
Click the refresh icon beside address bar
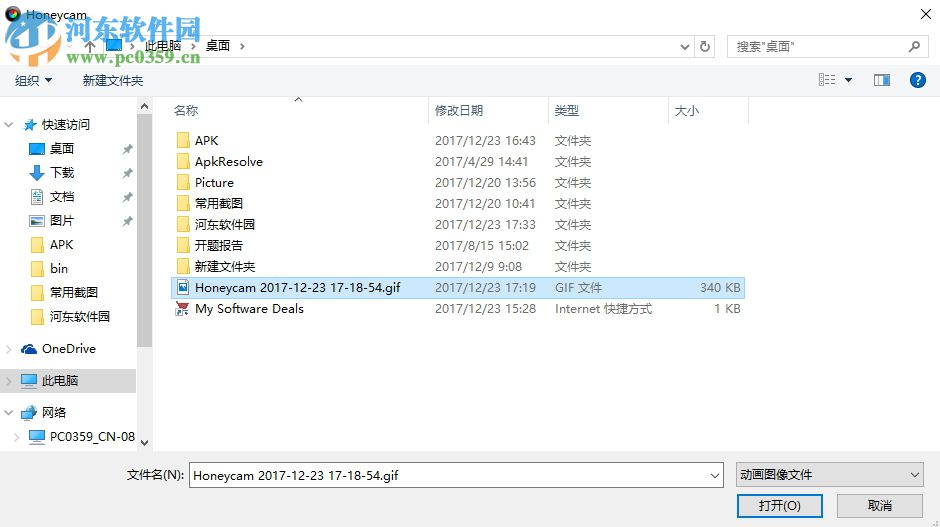tap(705, 46)
